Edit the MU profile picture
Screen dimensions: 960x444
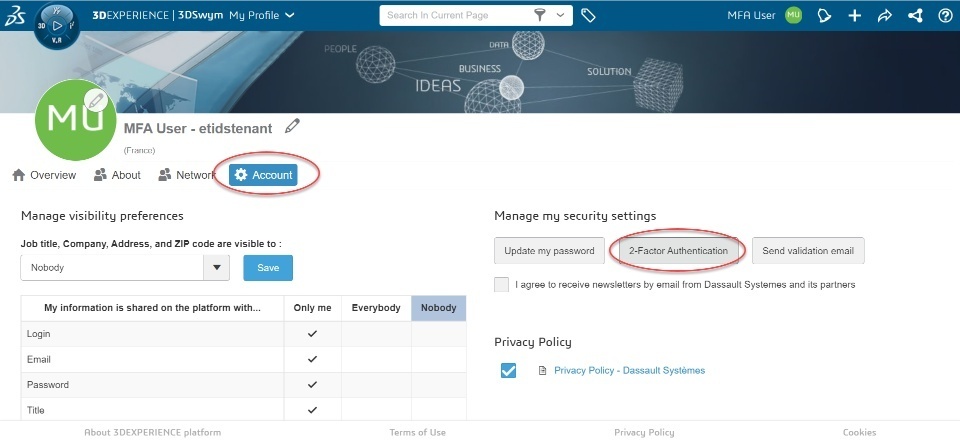click(x=96, y=100)
